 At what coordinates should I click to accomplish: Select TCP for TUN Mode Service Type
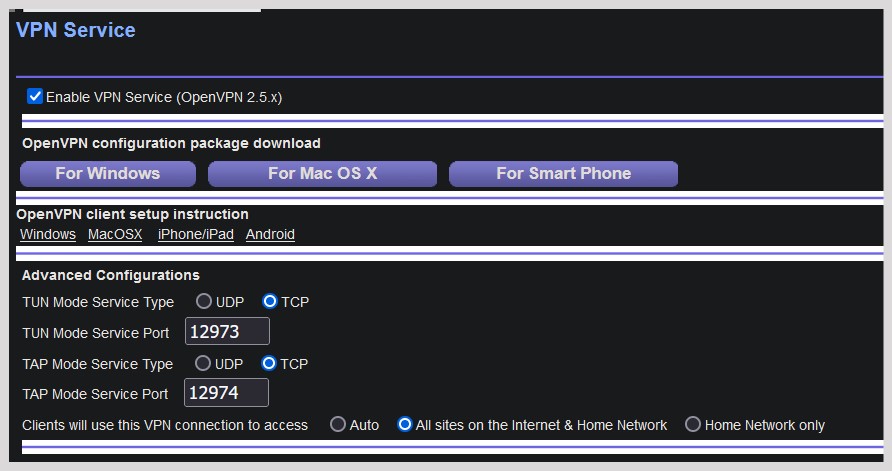click(270, 301)
